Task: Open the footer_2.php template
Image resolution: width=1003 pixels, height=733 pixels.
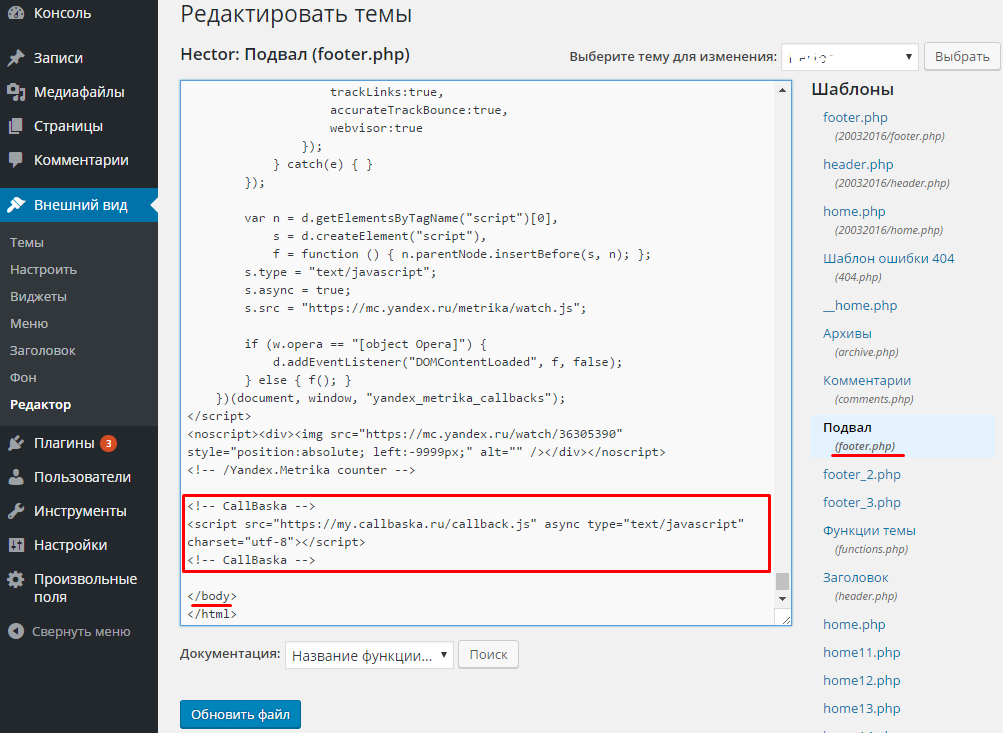Action: tap(862, 475)
